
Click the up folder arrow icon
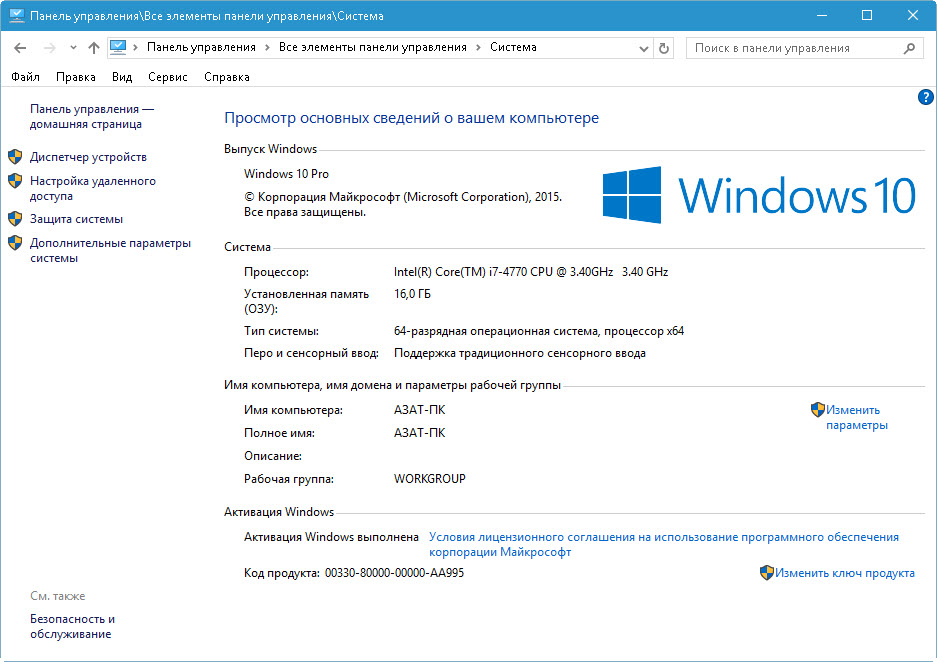[94, 48]
